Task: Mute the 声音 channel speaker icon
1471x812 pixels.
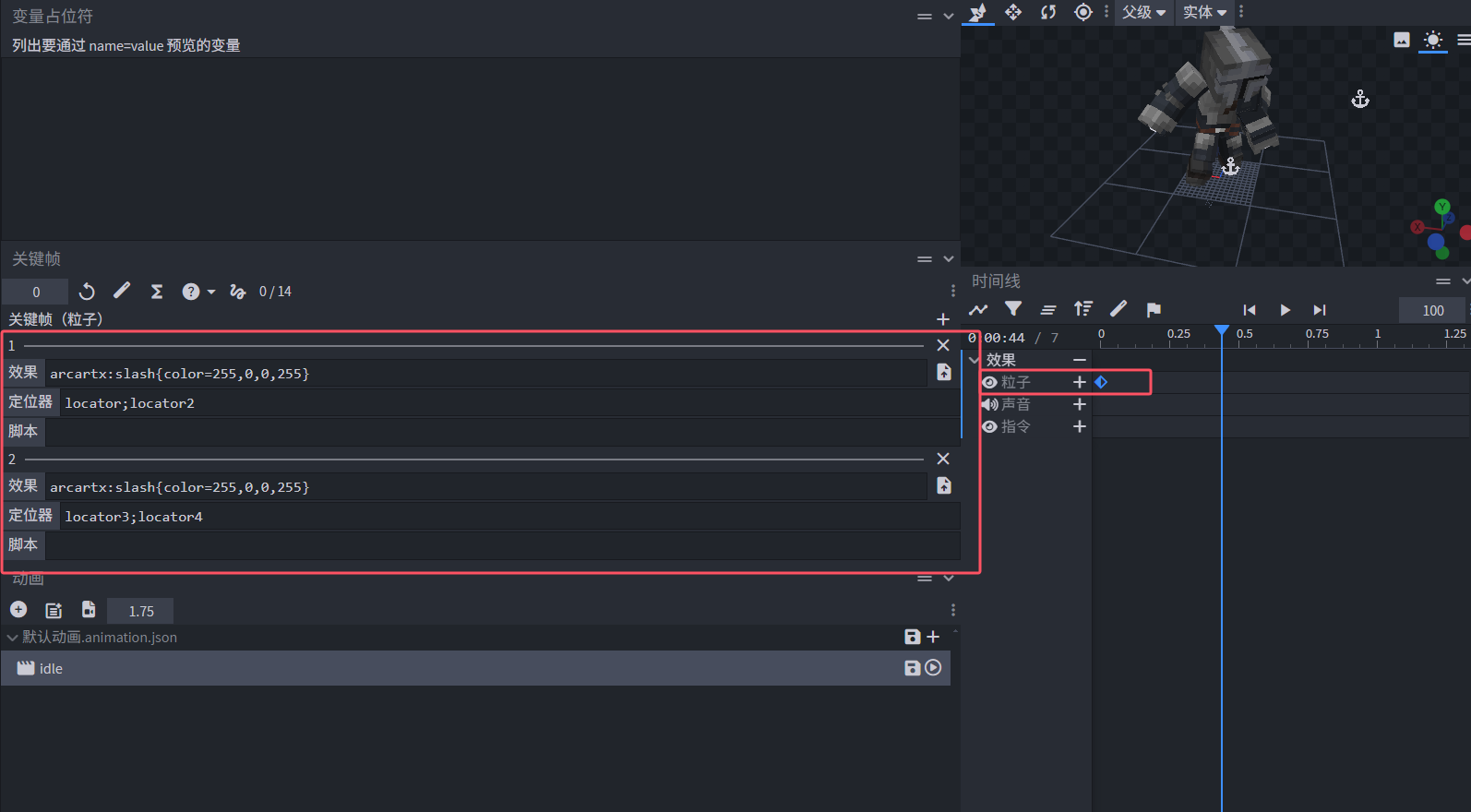Action: [x=990, y=404]
